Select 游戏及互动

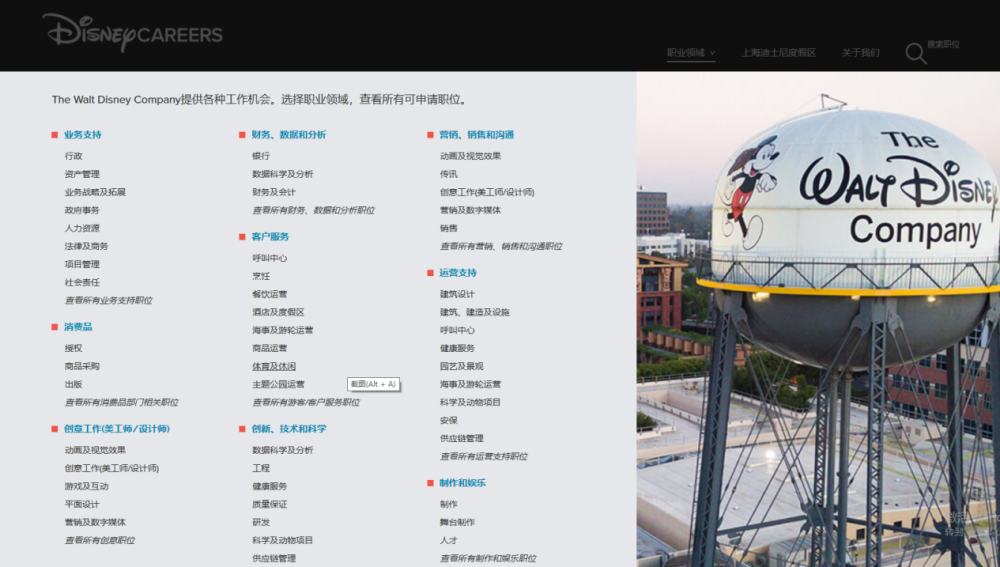coord(86,486)
